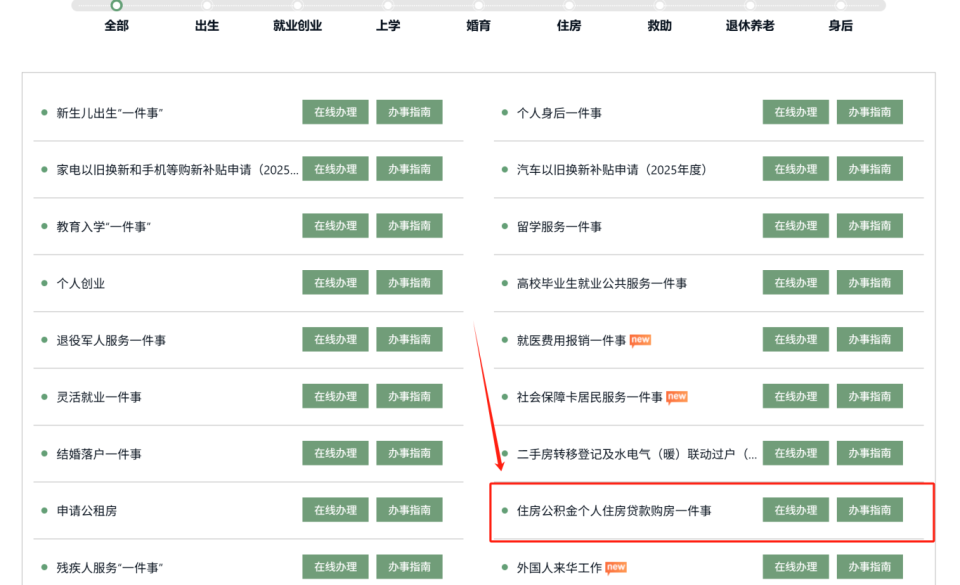Open 办事指南 for 申请公租房
The height and width of the screenshot is (585, 960).
[x=409, y=510]
